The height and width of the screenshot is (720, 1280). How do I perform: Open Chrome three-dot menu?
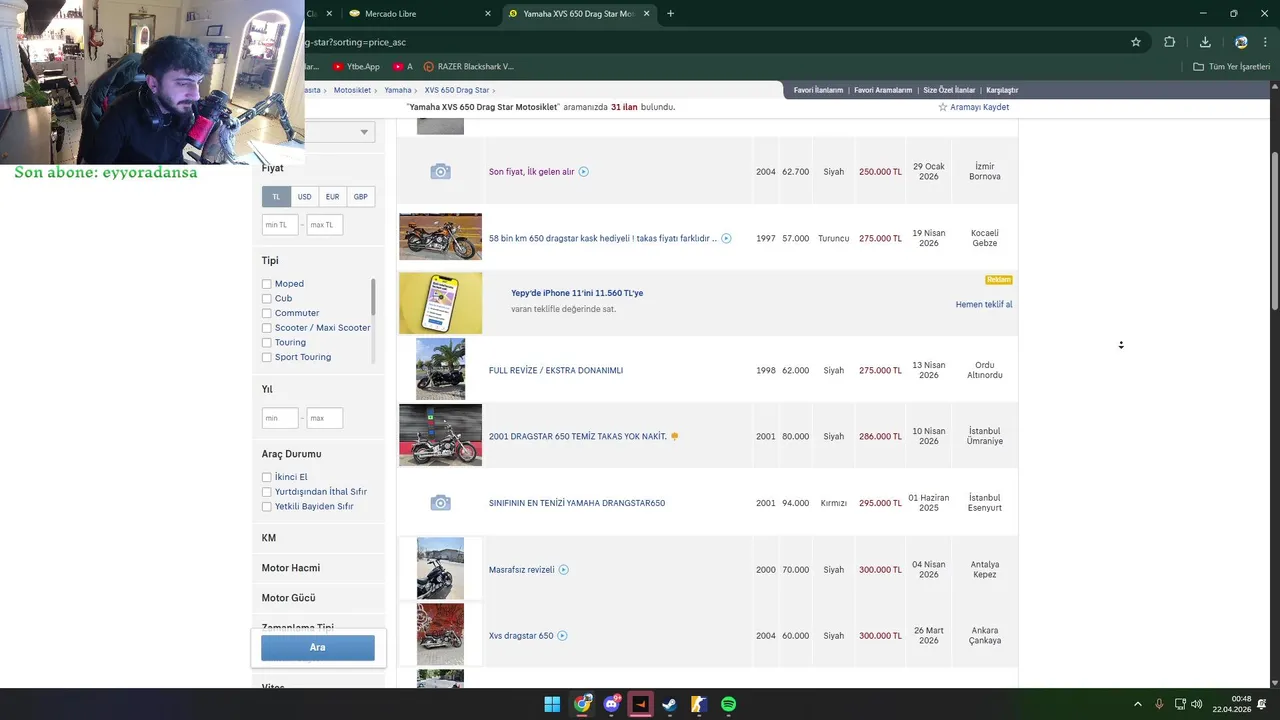click(1267, 42)
